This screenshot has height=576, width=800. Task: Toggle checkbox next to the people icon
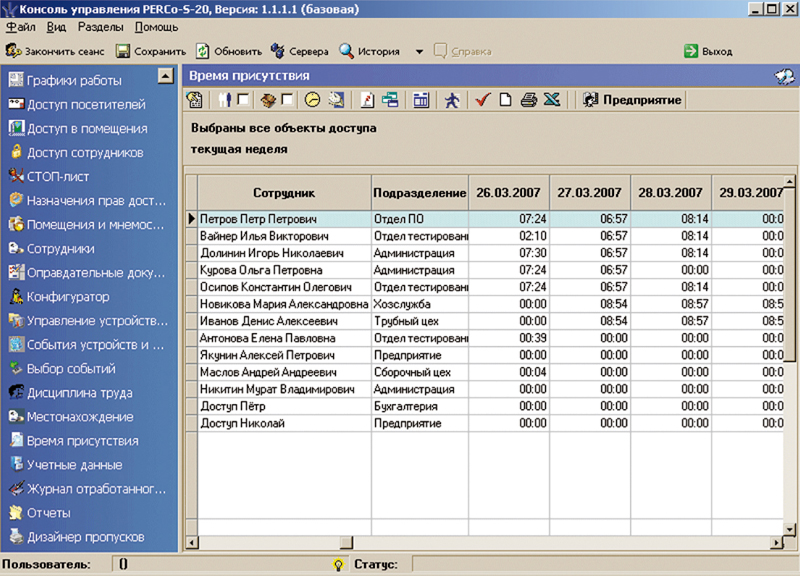[x=243, y=100]
